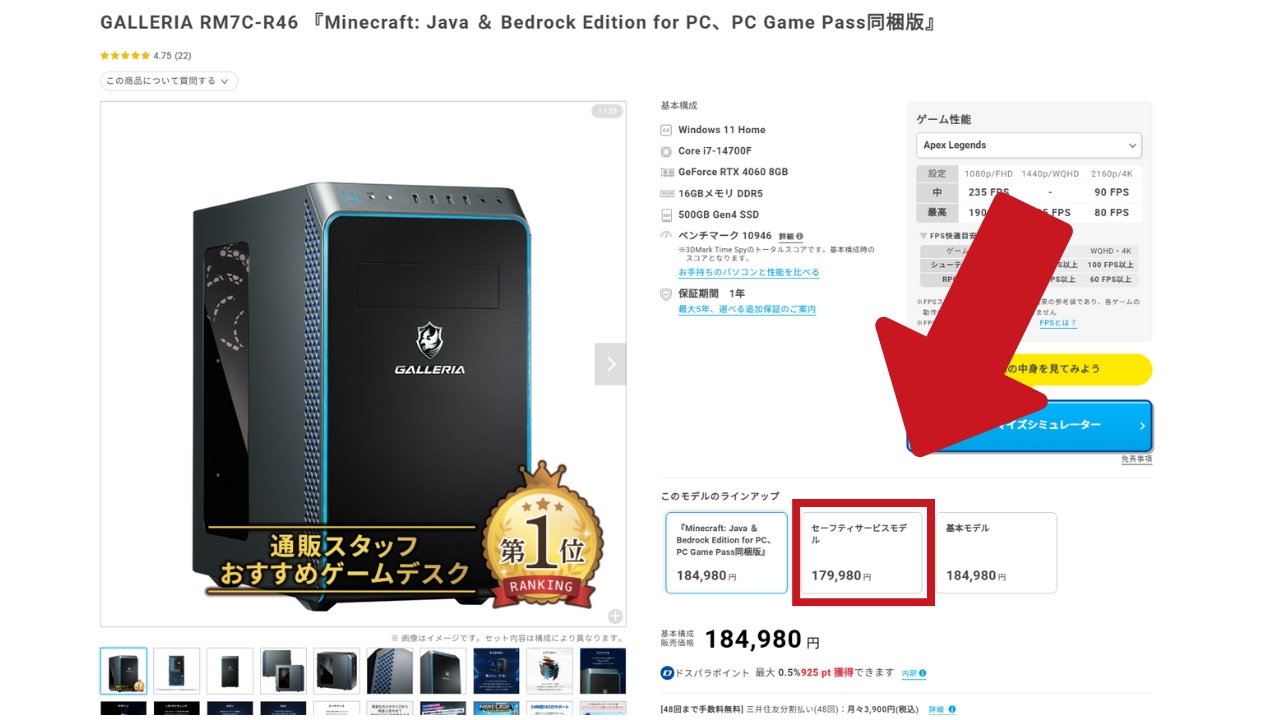The width and height of the screenshot is (1280, 720).
Task: Click the ドスパラポイント D logo icon
Action: [667, 673]
